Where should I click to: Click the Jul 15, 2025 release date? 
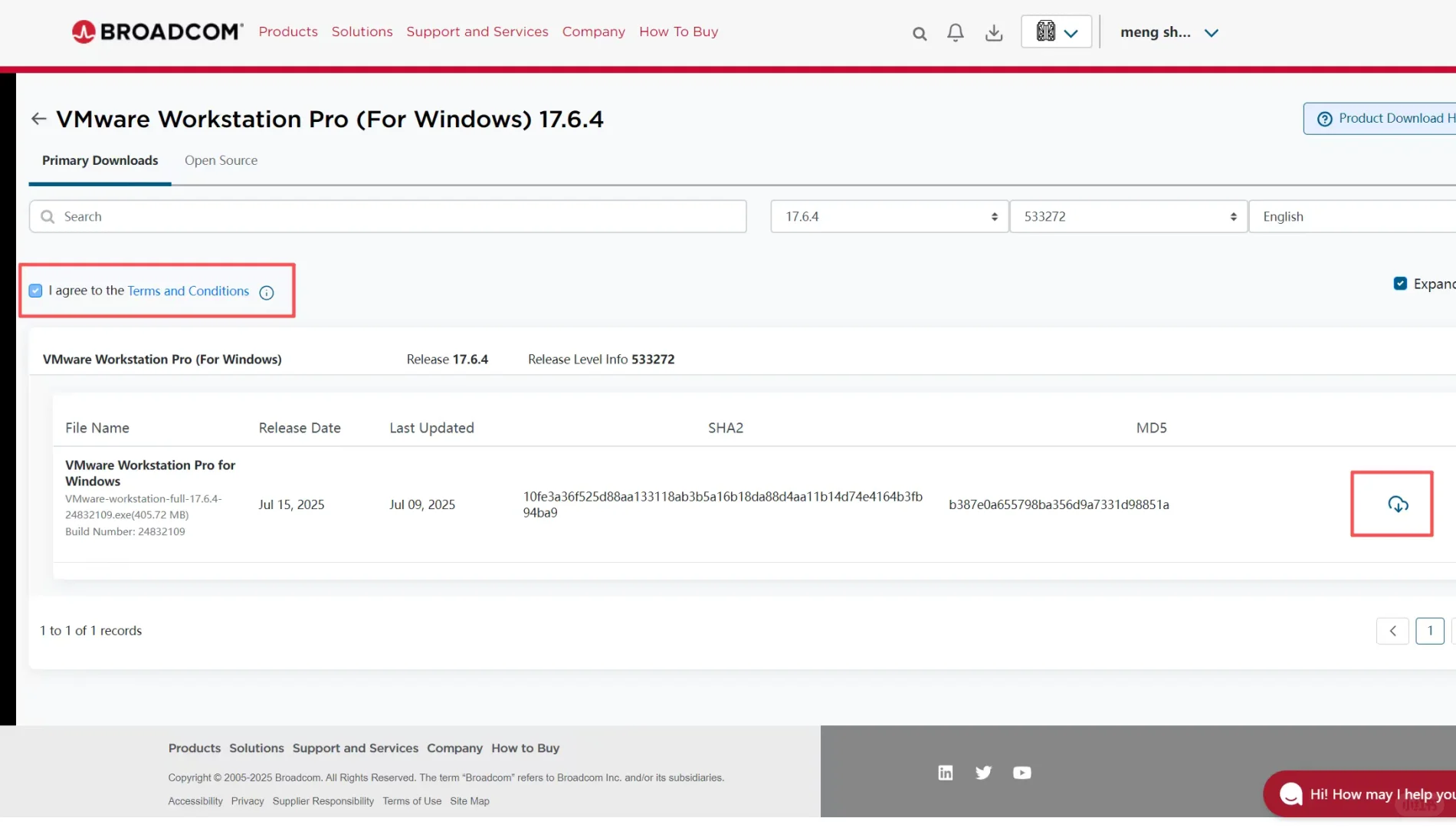pos(291,504)
